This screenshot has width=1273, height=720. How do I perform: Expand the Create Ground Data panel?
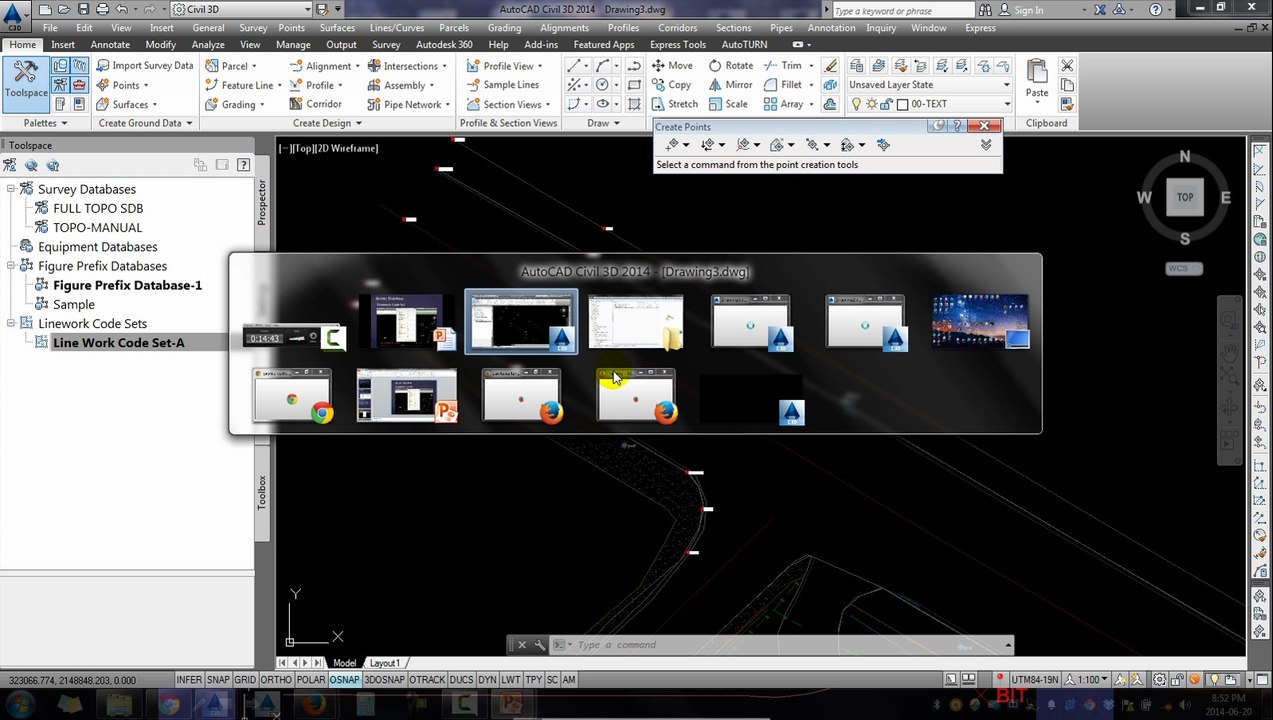coord(145,123)
